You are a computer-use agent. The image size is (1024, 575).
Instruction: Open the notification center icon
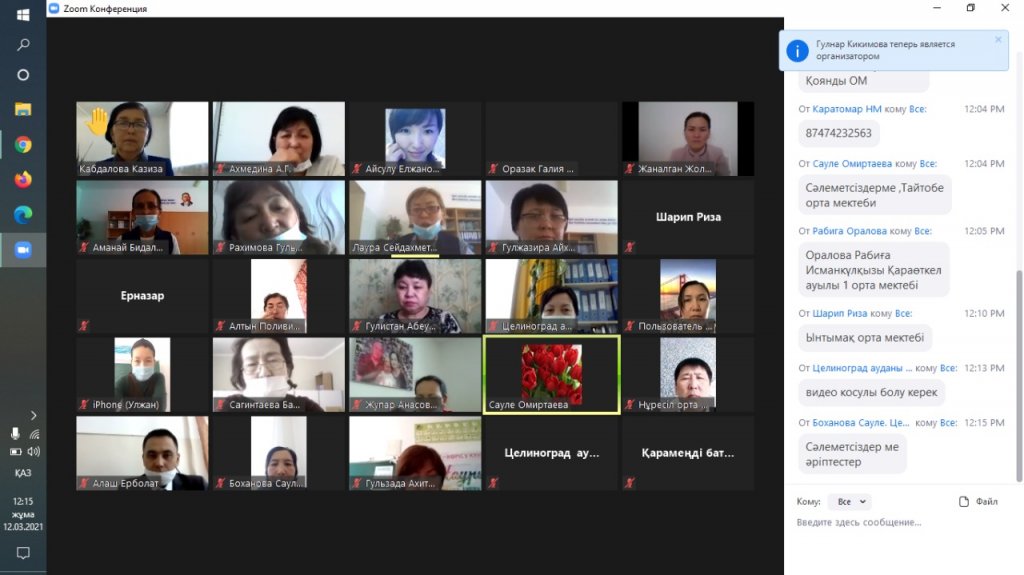click(x=22, y=553)
